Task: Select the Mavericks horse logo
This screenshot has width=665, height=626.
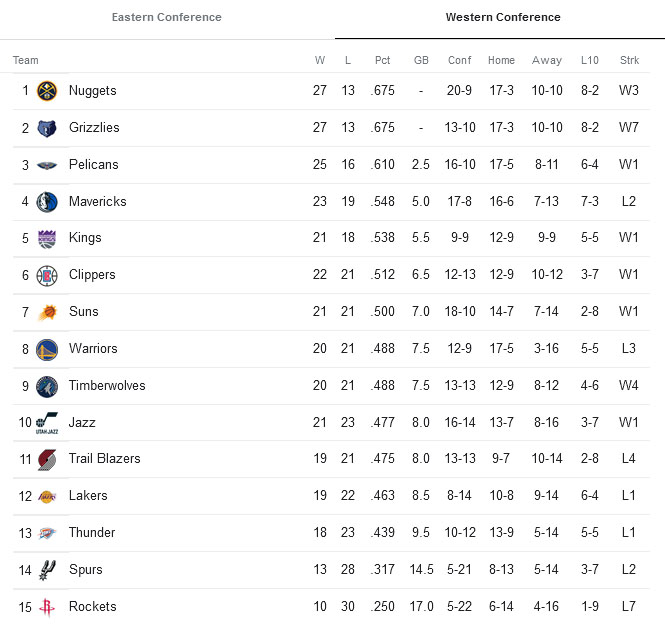Action: (47, 202)
